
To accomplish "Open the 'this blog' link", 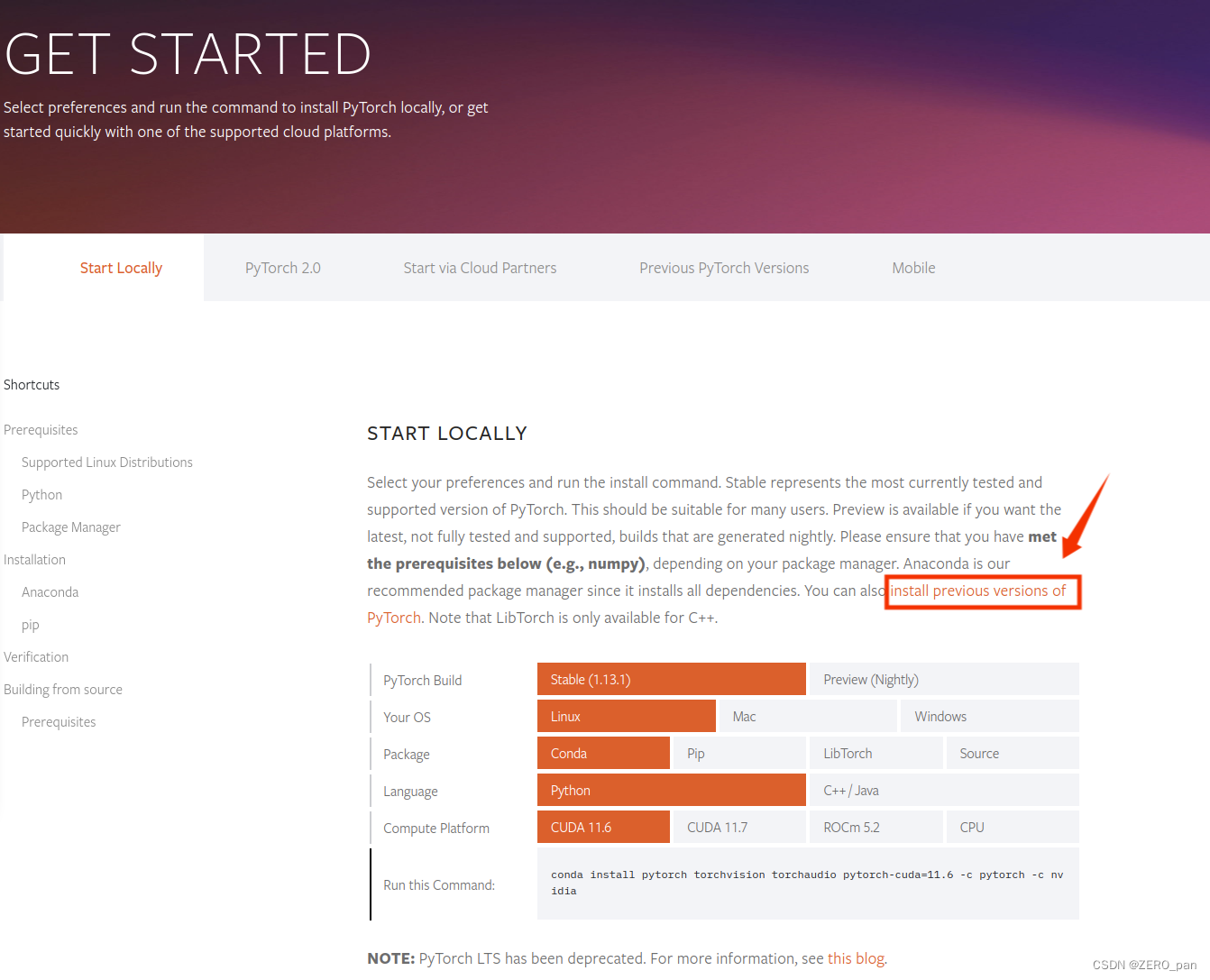I will [x=856, y=958].
